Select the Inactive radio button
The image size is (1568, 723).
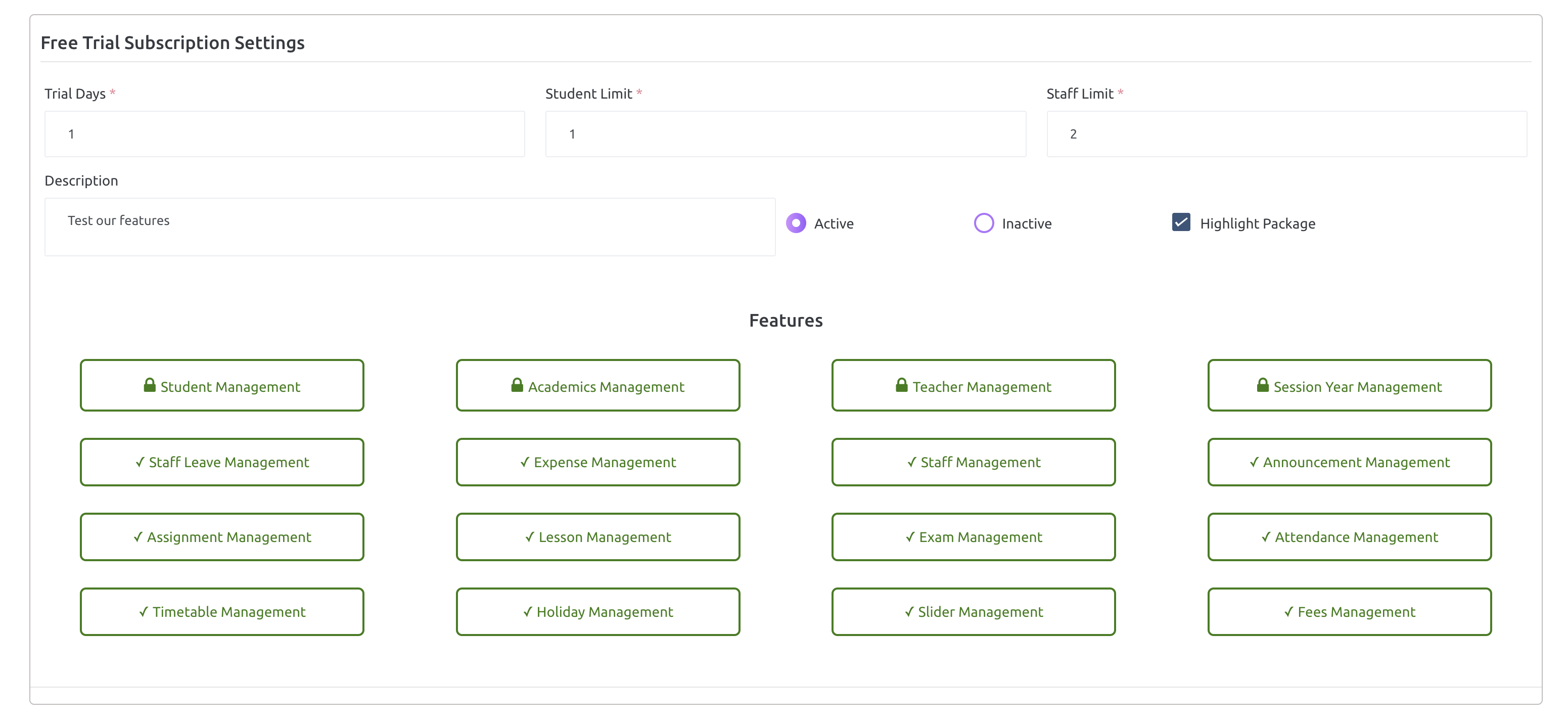click(984, 223)
